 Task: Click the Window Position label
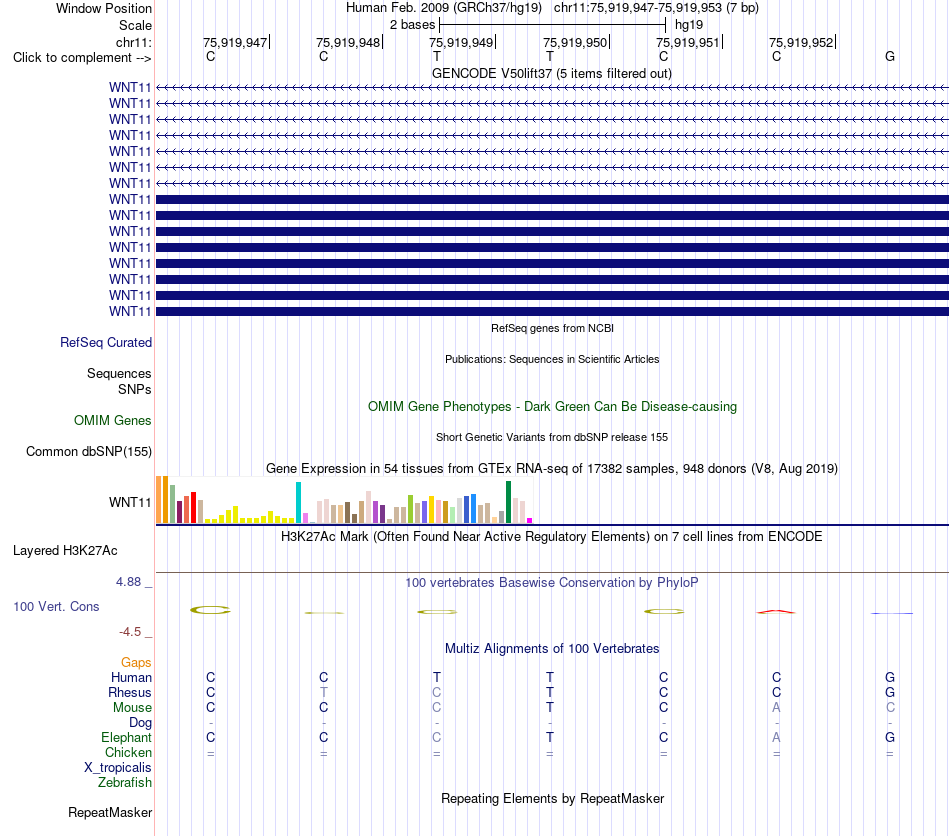104,8
